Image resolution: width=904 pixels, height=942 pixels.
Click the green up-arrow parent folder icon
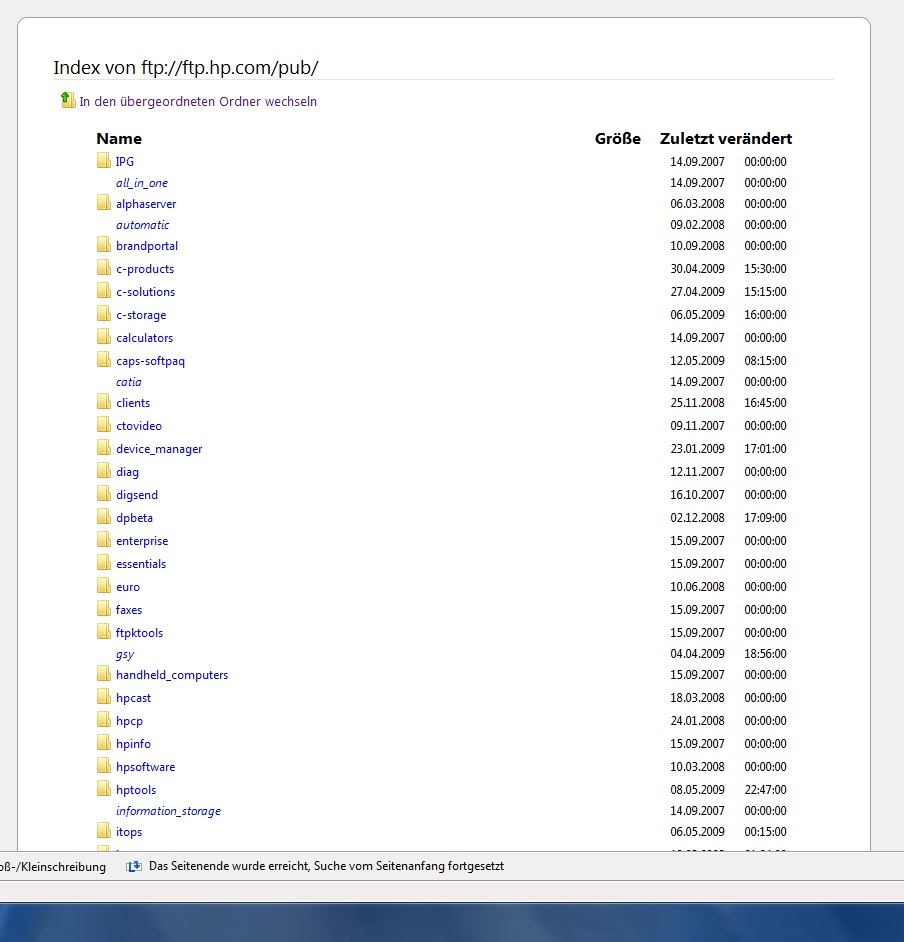[x=67, y=100]
